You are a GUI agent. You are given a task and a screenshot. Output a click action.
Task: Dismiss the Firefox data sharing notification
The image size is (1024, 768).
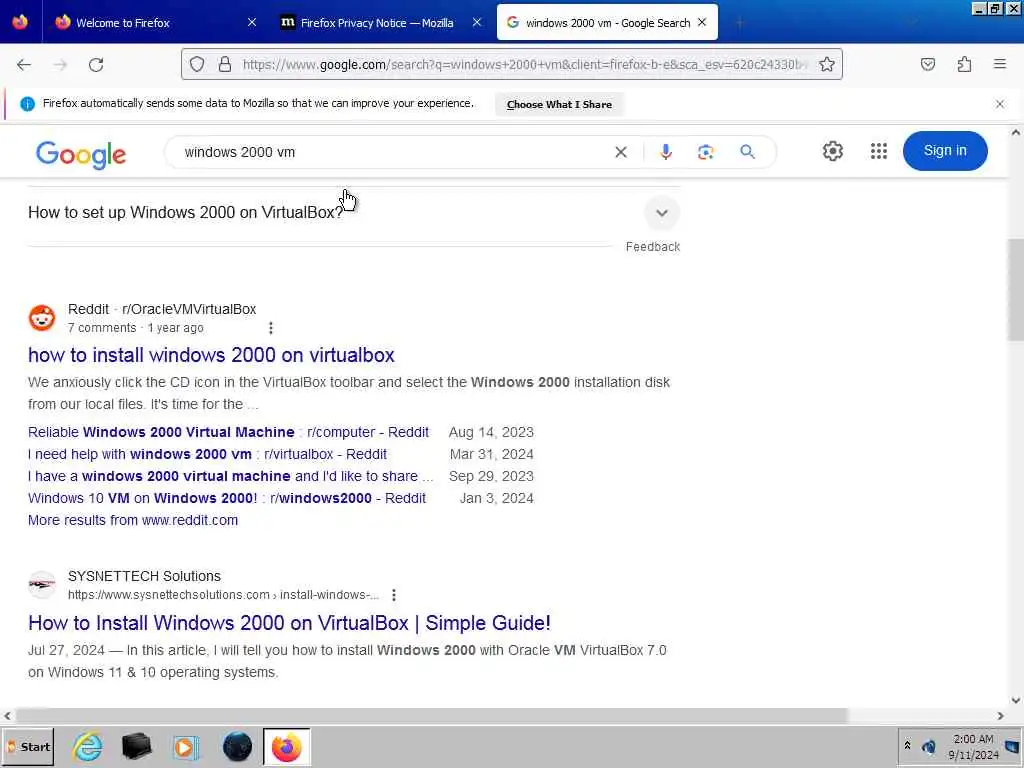point(1000,104)
